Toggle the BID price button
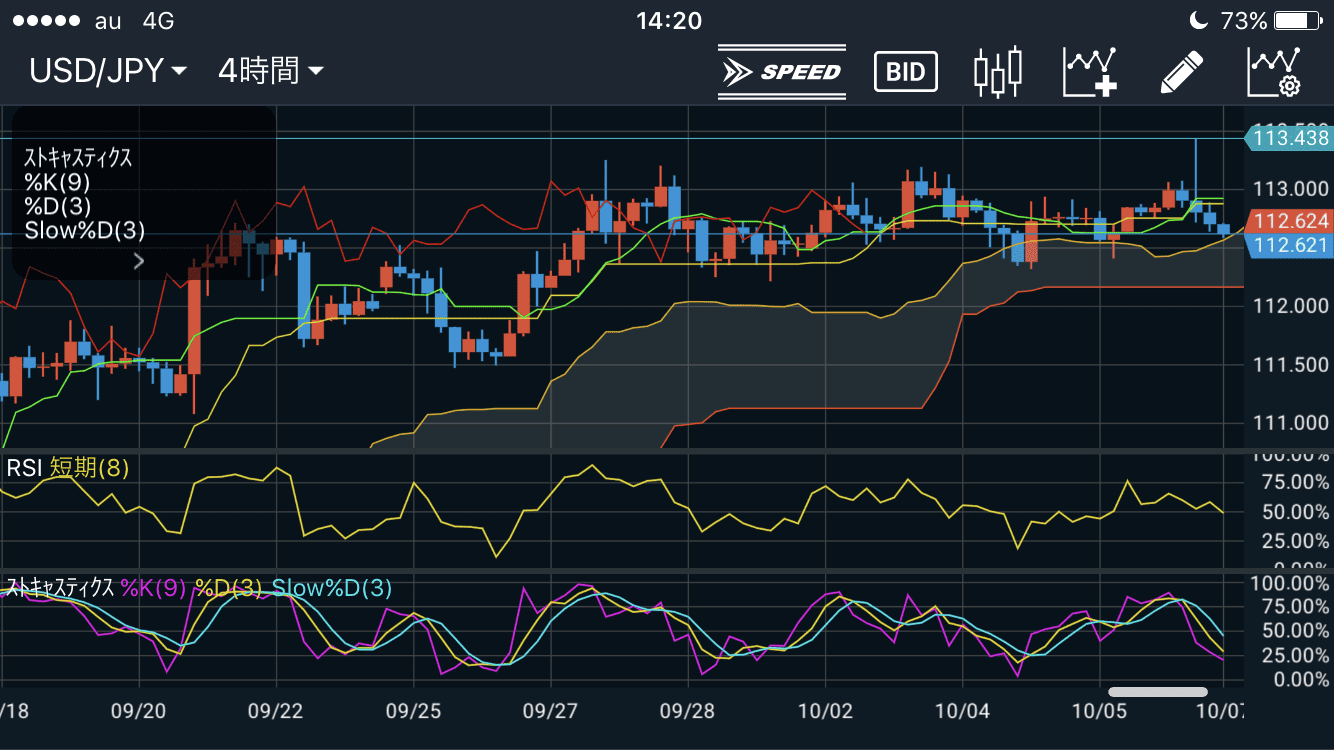Viewport: 1334px width, 750px height. point(905,72)
